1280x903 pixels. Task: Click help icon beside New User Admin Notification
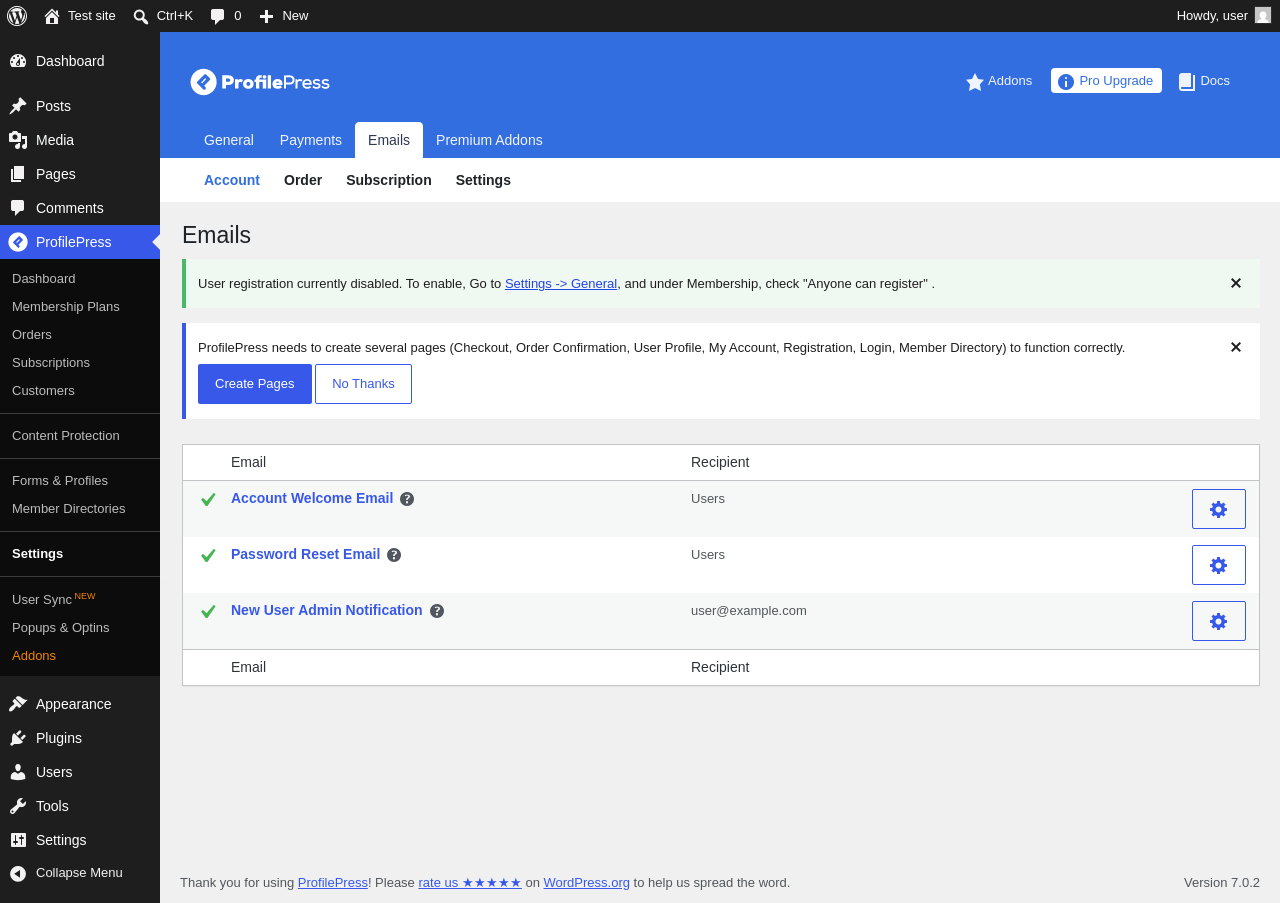pos(437,611)
